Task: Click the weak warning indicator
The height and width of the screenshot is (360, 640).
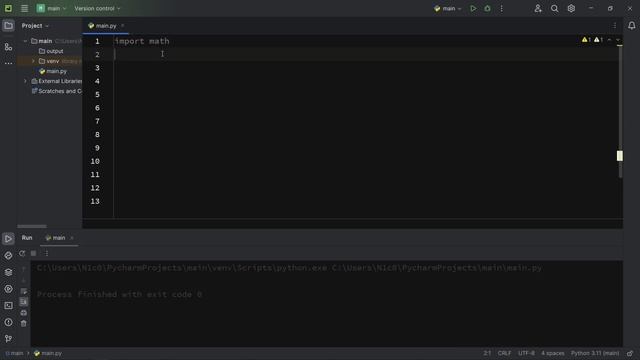Action: [598, 40]
